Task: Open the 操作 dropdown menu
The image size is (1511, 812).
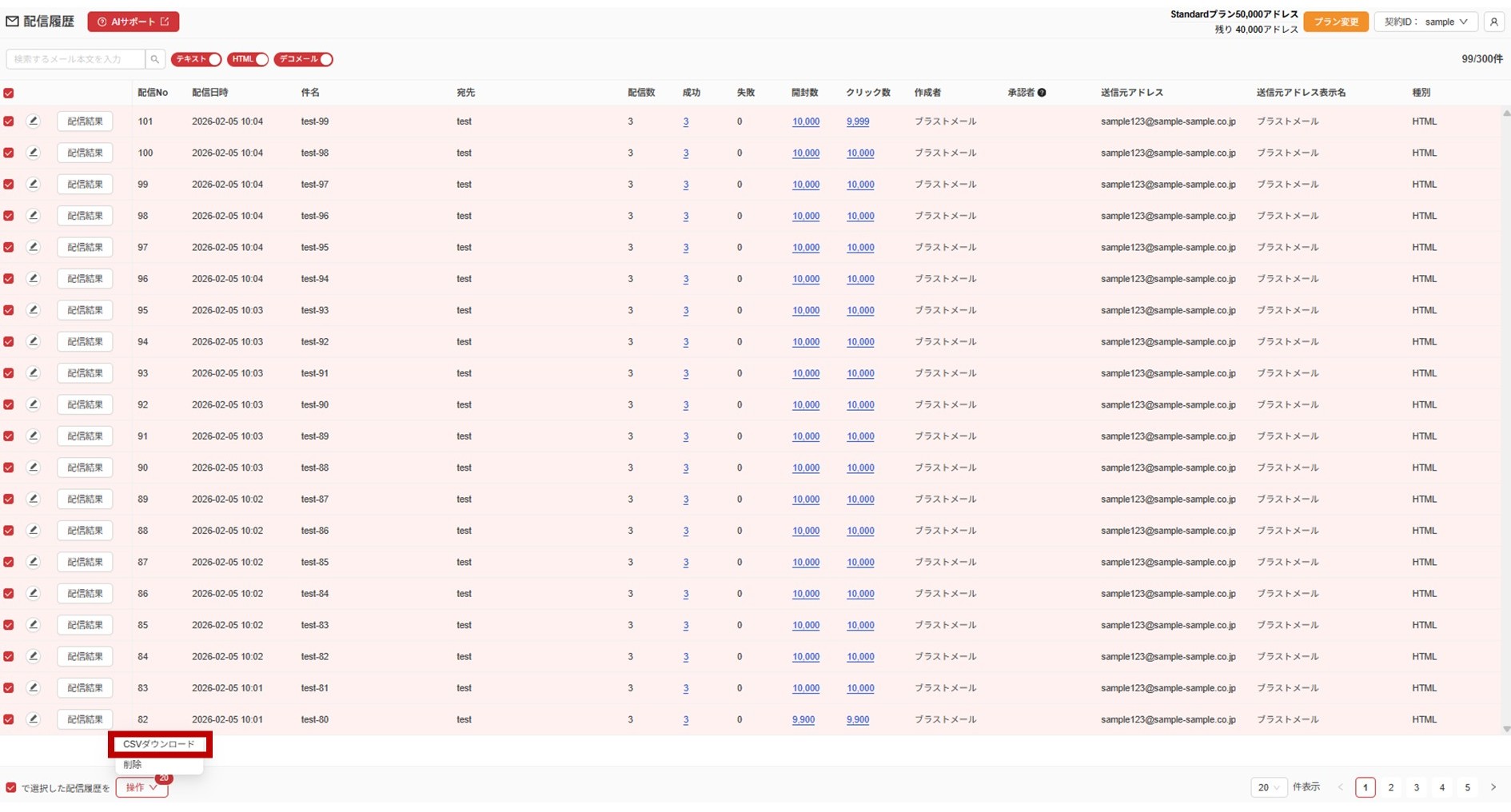Action: (x=142, y=787)
